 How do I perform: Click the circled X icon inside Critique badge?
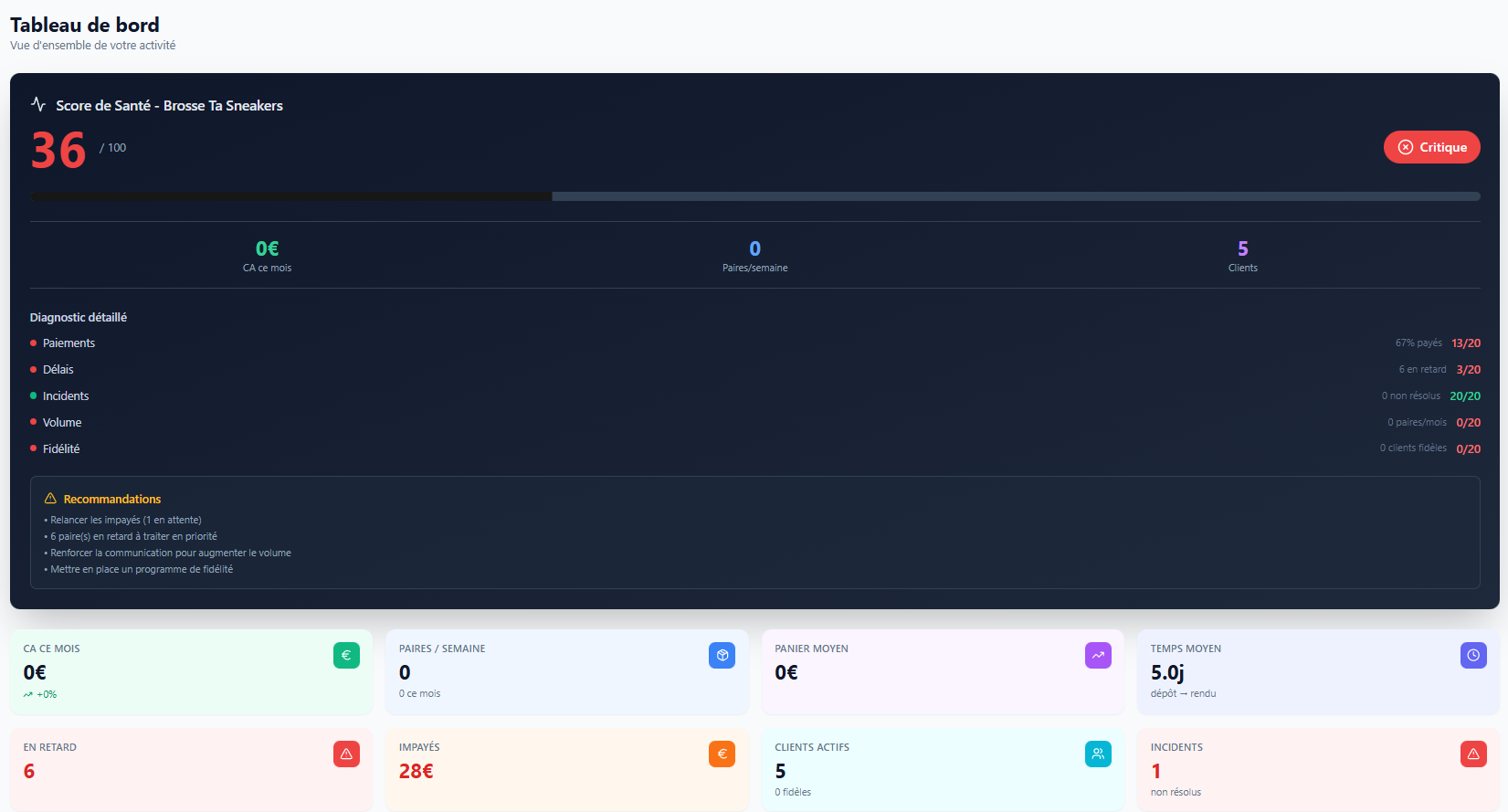1406,147
